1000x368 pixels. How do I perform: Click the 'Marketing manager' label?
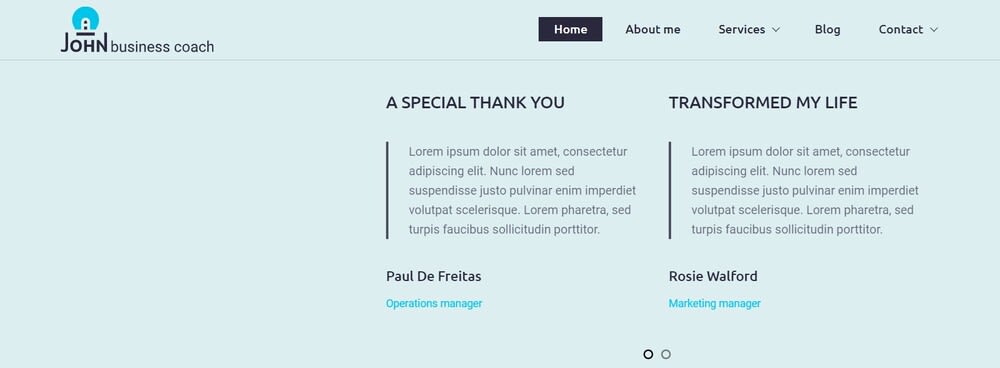tap(714, 304)
